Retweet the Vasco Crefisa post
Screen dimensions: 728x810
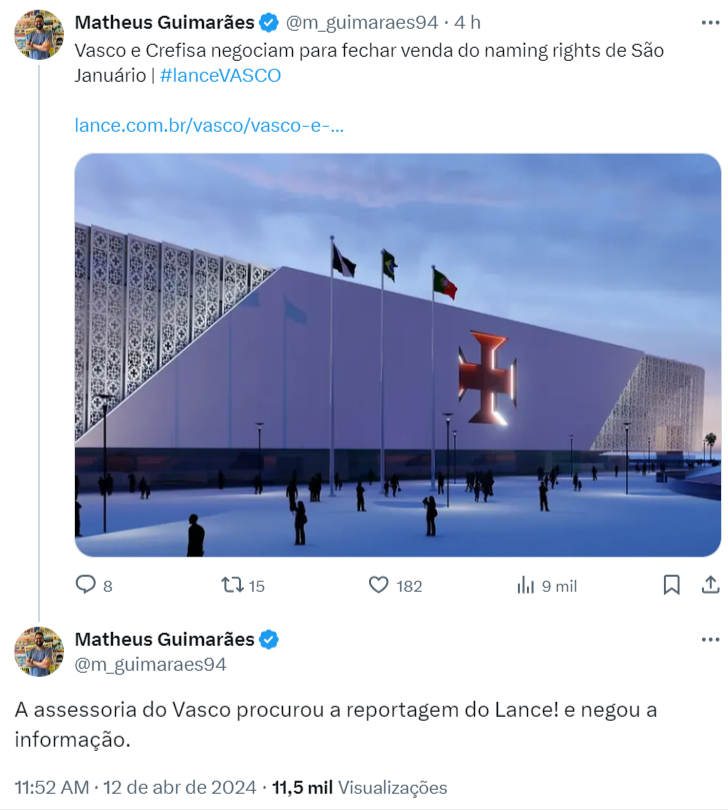(x=233, y=585)
